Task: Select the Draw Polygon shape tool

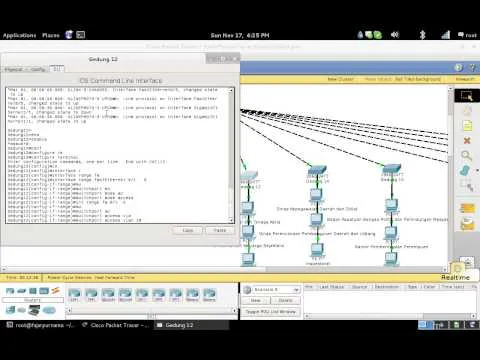Action: 465,171
